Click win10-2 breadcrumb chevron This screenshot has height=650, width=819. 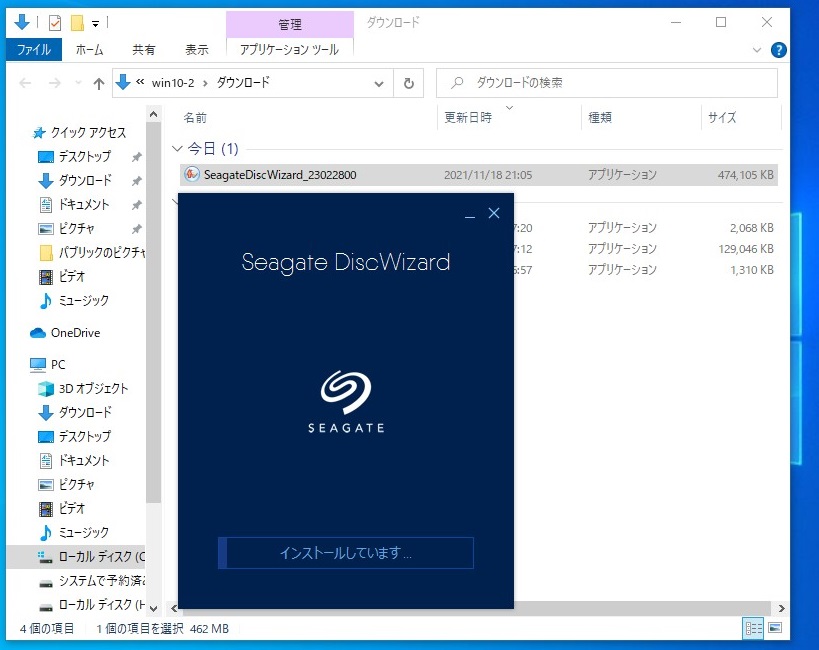[205, 83]
